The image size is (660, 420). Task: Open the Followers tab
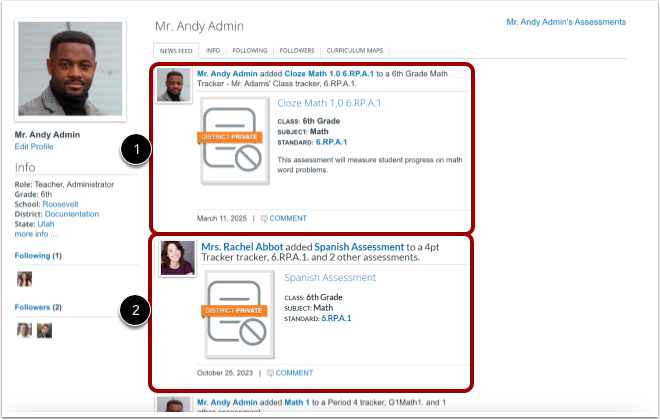click(297, 51)
